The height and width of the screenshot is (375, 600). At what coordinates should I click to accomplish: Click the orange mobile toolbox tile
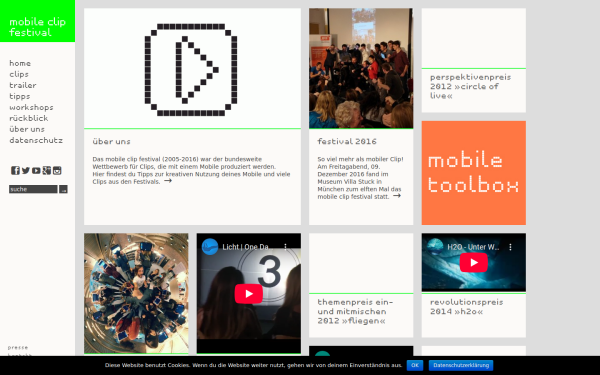(x=474, y=173)
